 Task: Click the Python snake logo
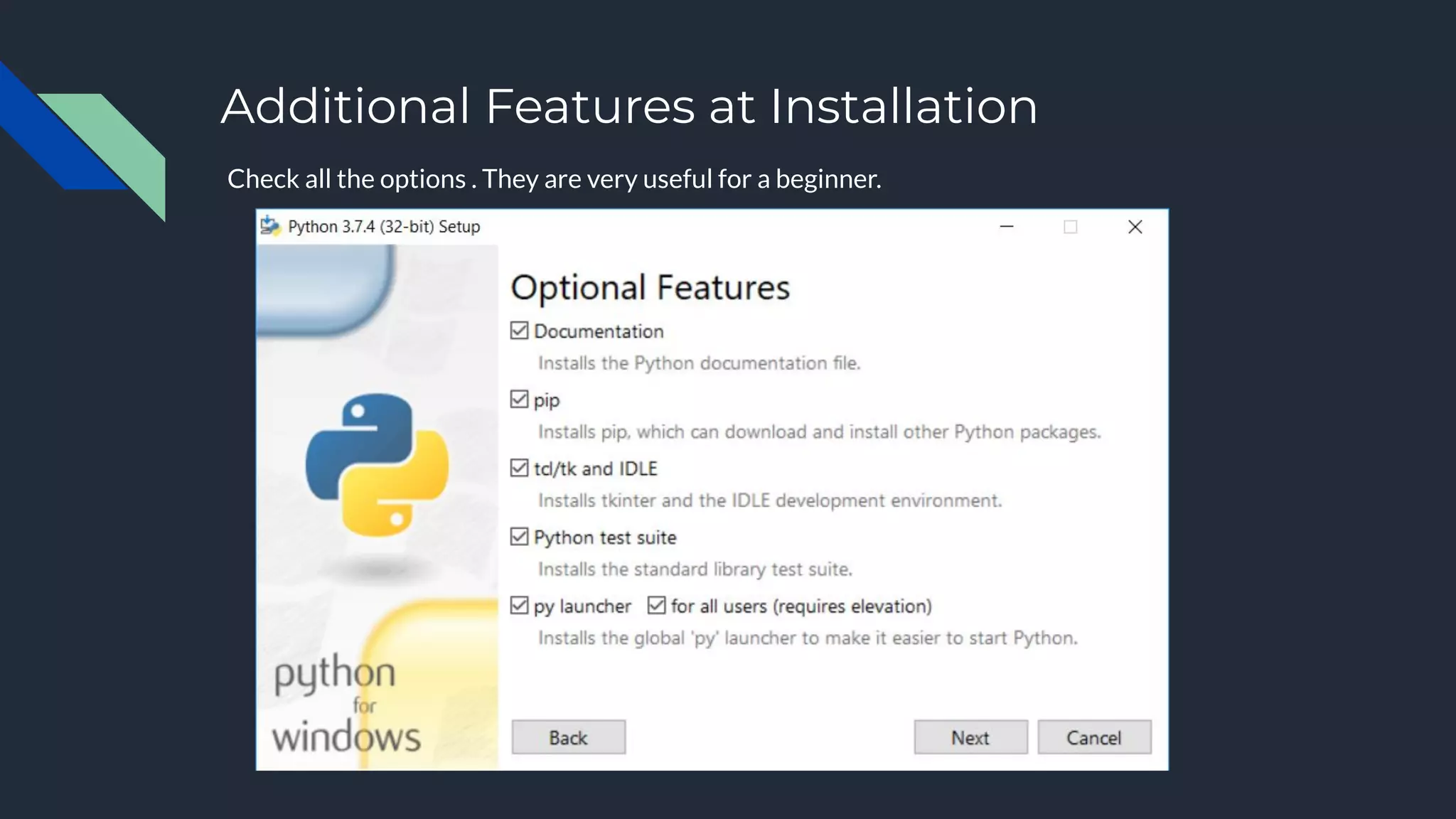tap(378, 464)
